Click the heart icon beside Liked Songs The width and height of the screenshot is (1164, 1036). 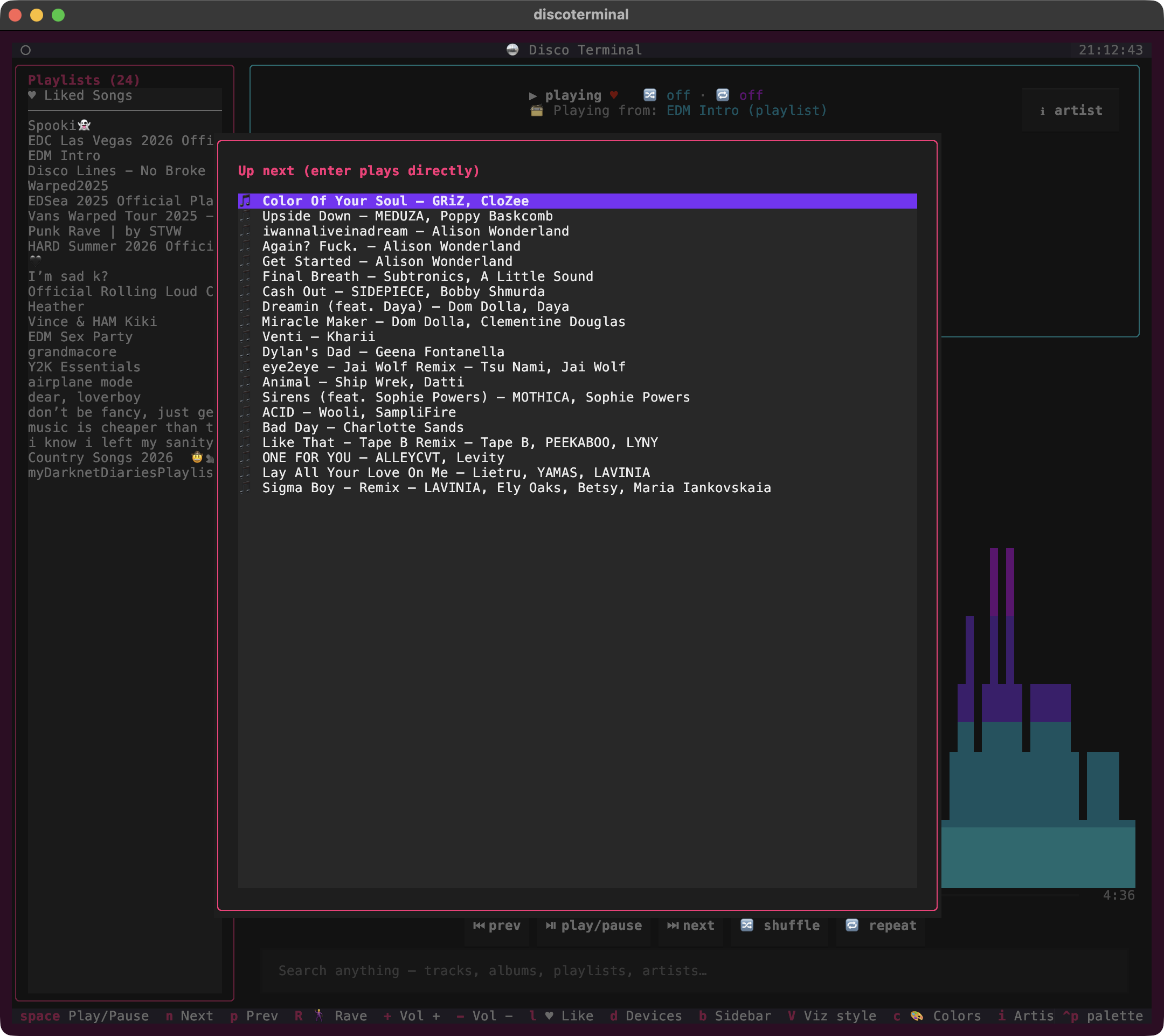point(32,95)
